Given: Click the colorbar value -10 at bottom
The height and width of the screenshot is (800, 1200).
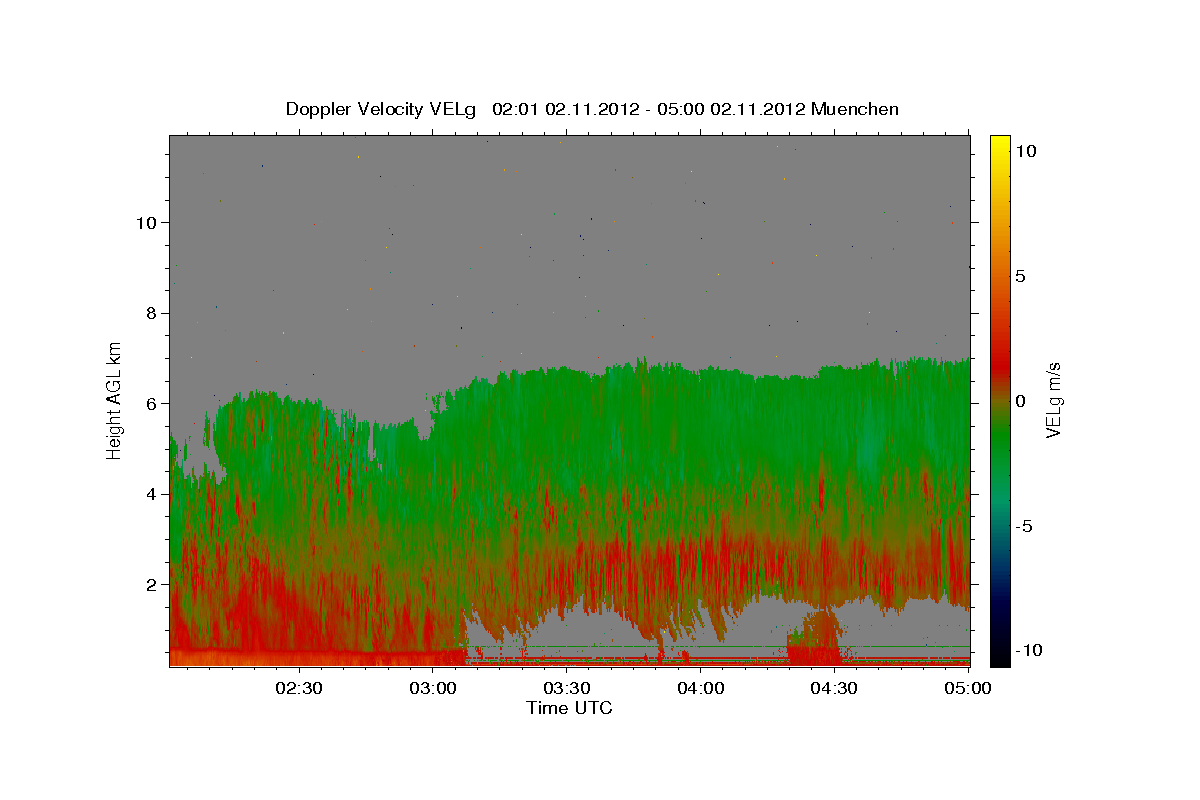Looking at the screenshot, I should pos(1030,650).
